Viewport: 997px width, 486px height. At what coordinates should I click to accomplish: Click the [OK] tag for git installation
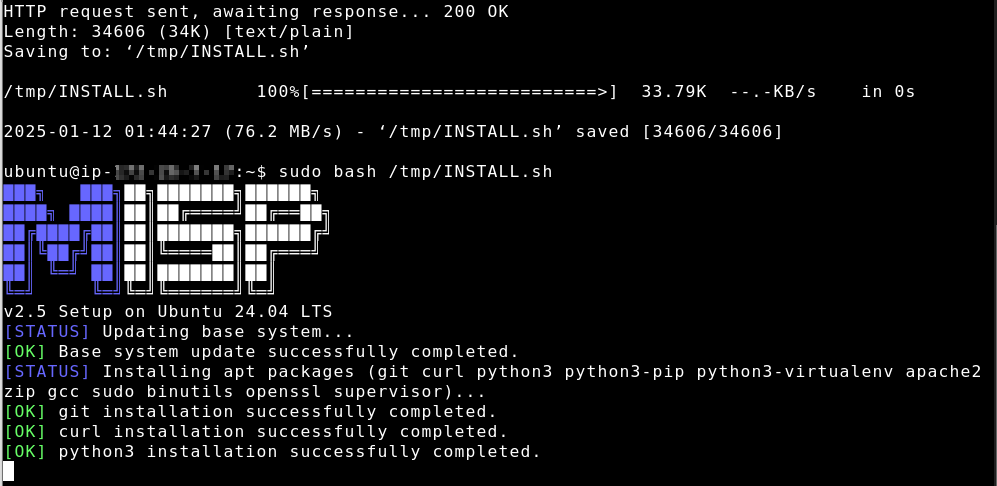(25, 412)
